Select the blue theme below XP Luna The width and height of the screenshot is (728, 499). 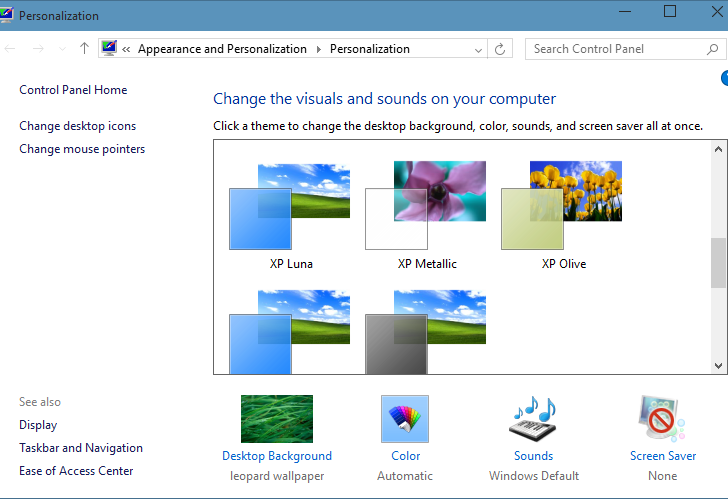point(290,332)
